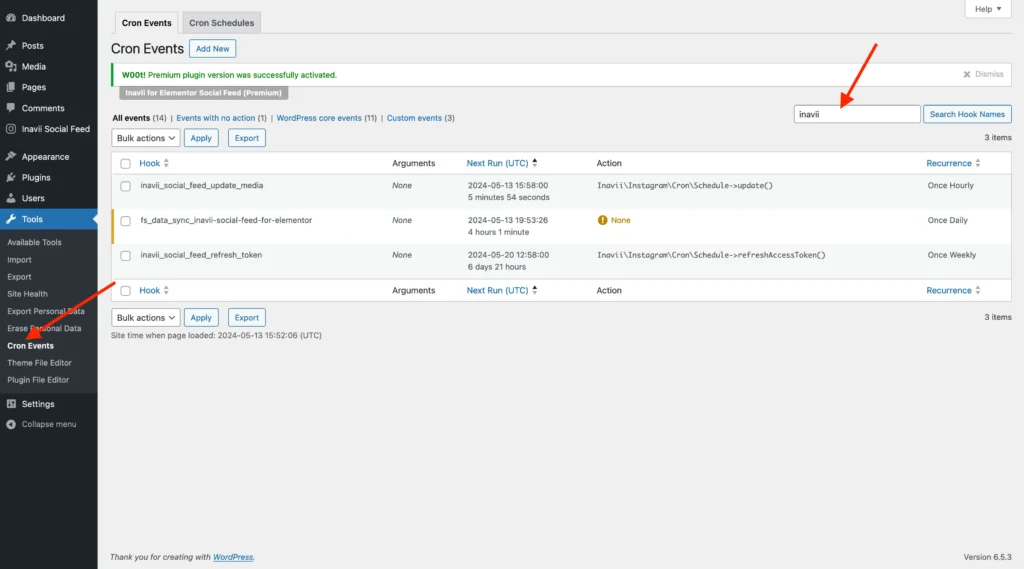Click the WordPress footer link
The image size is (1024, 569).
pos(233,557)
